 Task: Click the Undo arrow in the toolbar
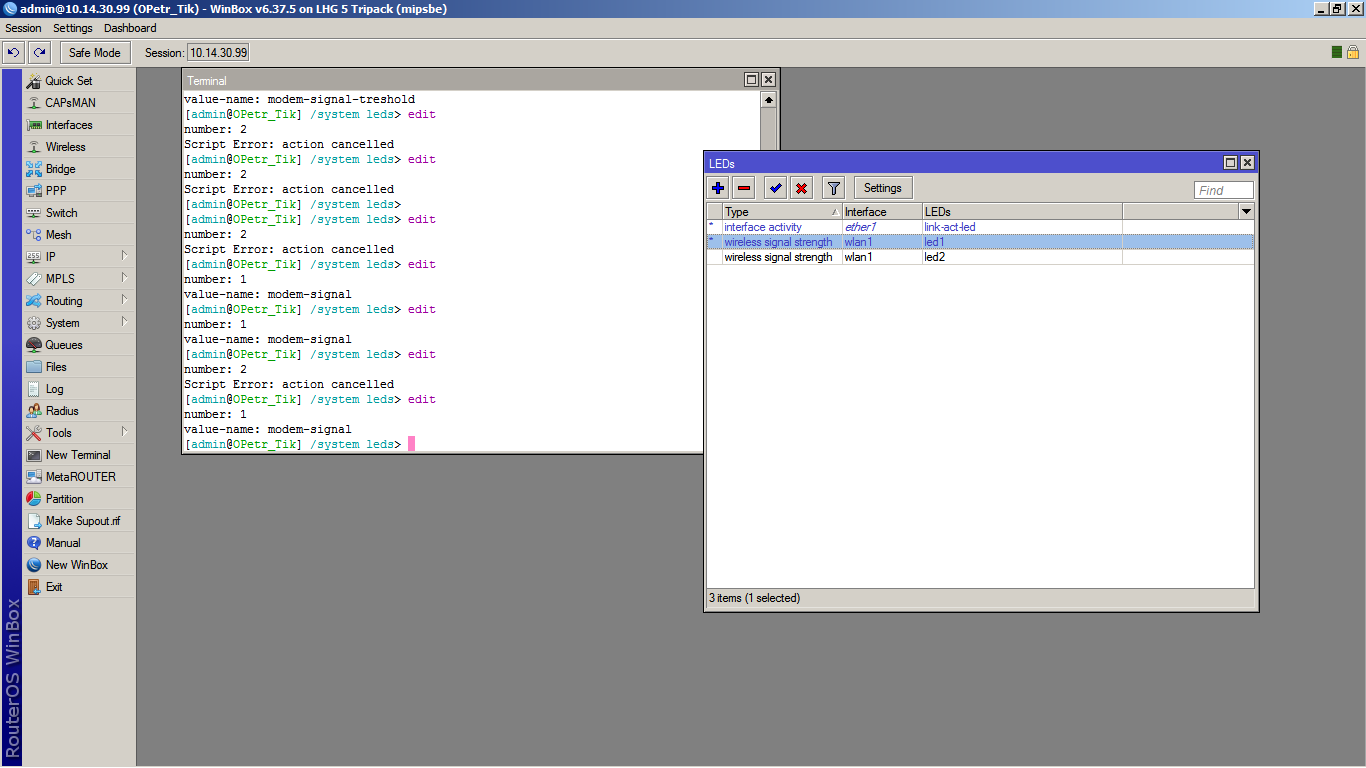coord(14,53)
